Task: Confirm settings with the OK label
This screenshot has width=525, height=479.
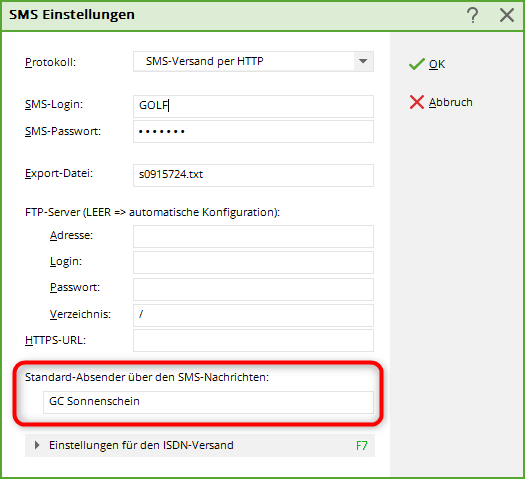Action: 437,64
